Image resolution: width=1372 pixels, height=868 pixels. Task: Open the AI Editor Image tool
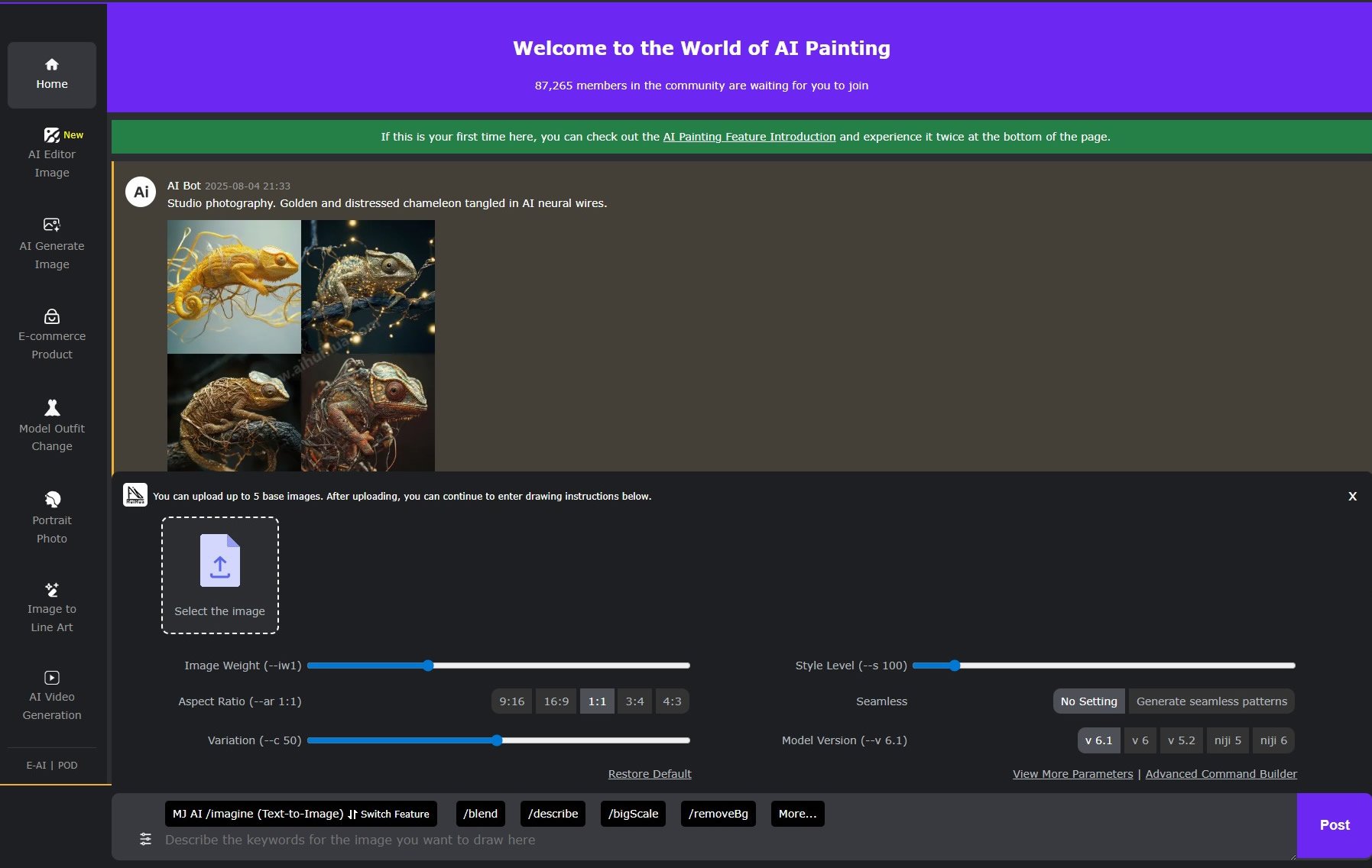tap(52, 136)
